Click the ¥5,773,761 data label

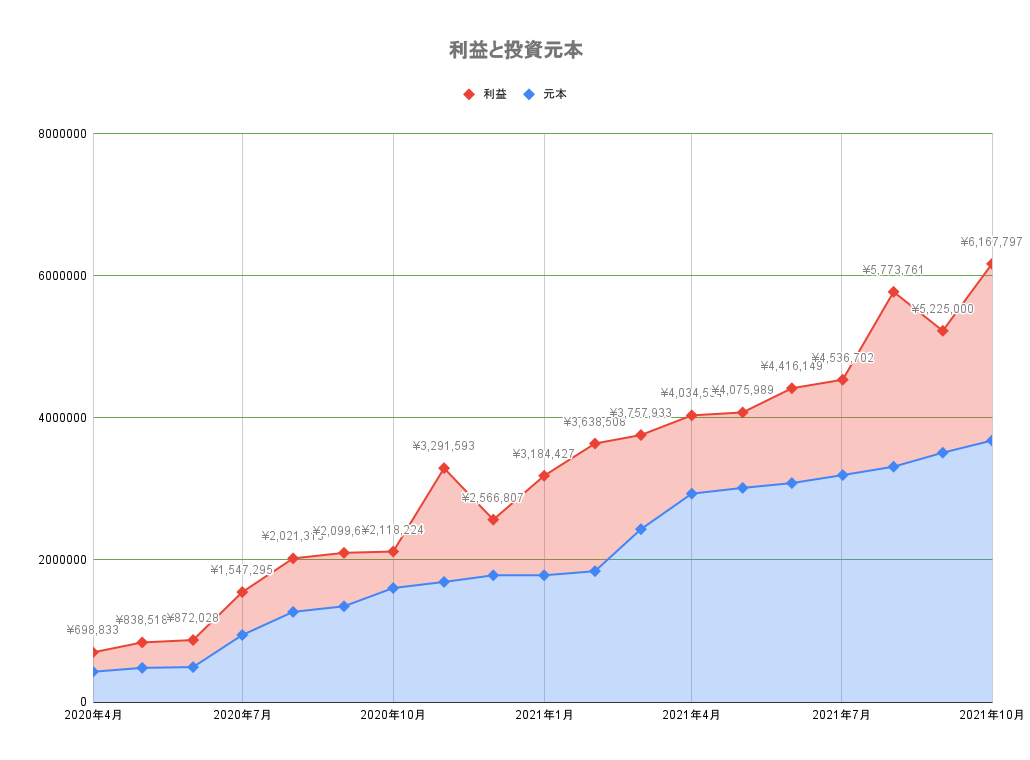[893, 270]
